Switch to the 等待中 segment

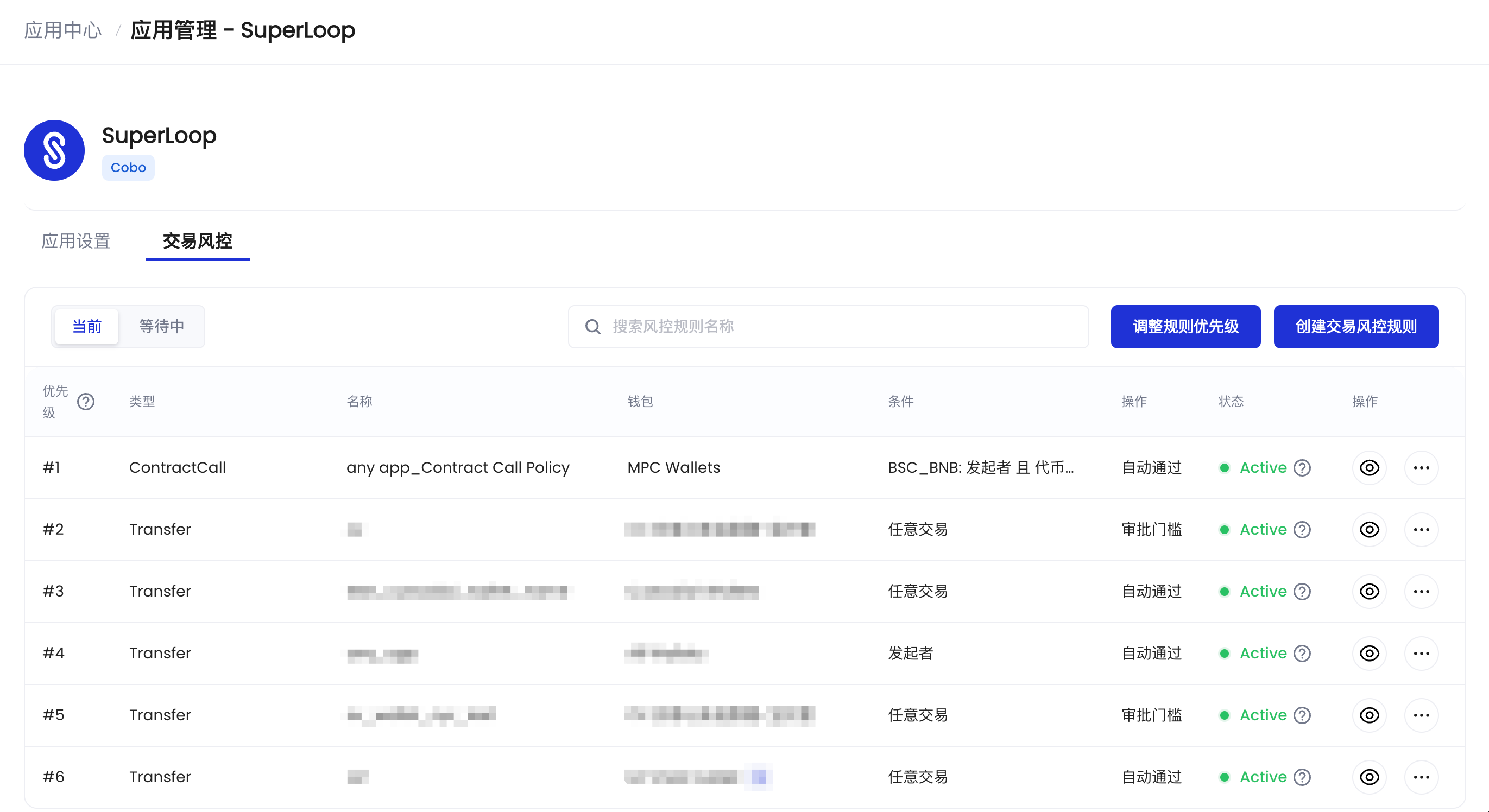tap(161, 327)
